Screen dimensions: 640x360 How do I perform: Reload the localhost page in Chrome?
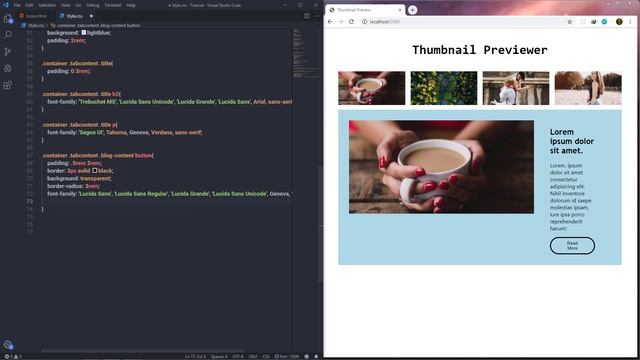click(x=351, y=22)
